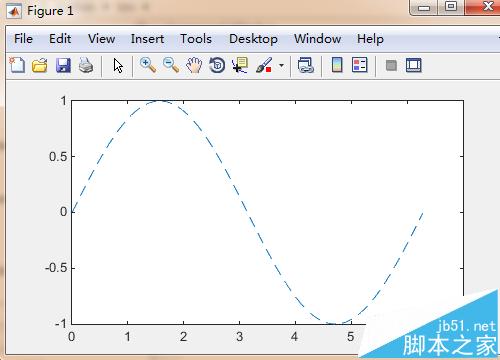Open file with the folder icon
Viewport: 500px width, 360px height.
(40, 65)
